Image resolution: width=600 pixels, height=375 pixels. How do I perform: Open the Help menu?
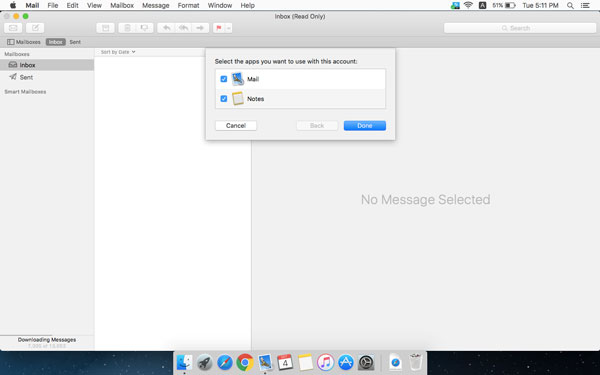point(248,5)
